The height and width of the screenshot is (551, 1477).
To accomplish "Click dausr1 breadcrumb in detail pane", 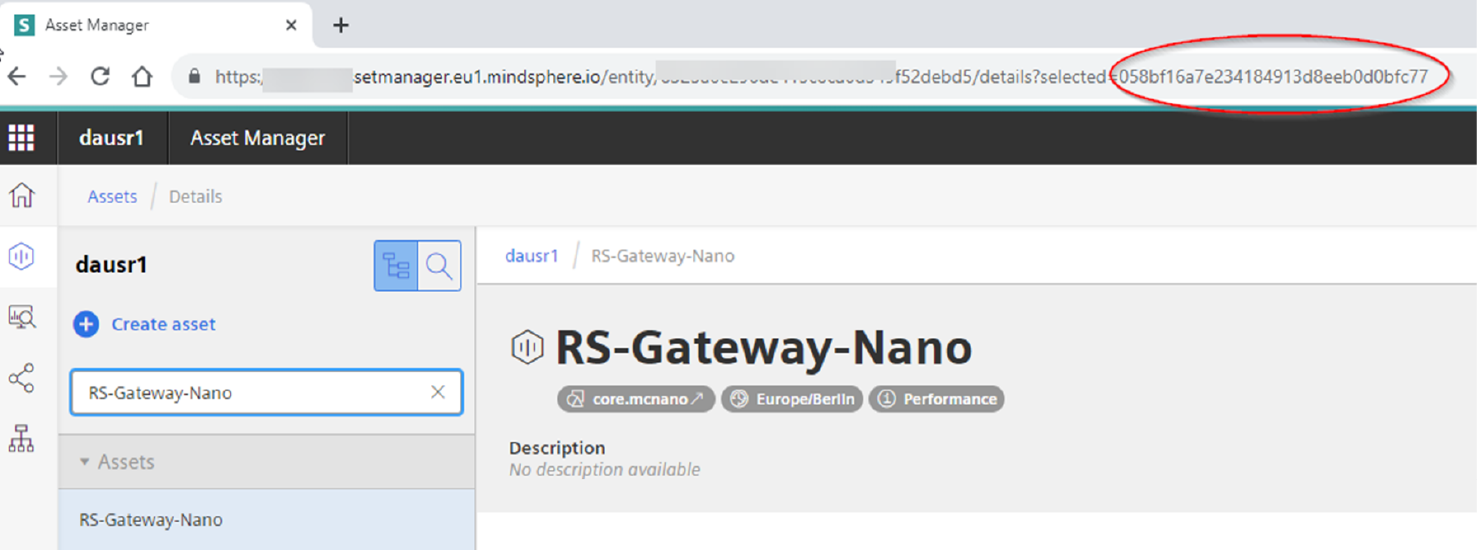I will pyautogui.click(x=531, y=256).
